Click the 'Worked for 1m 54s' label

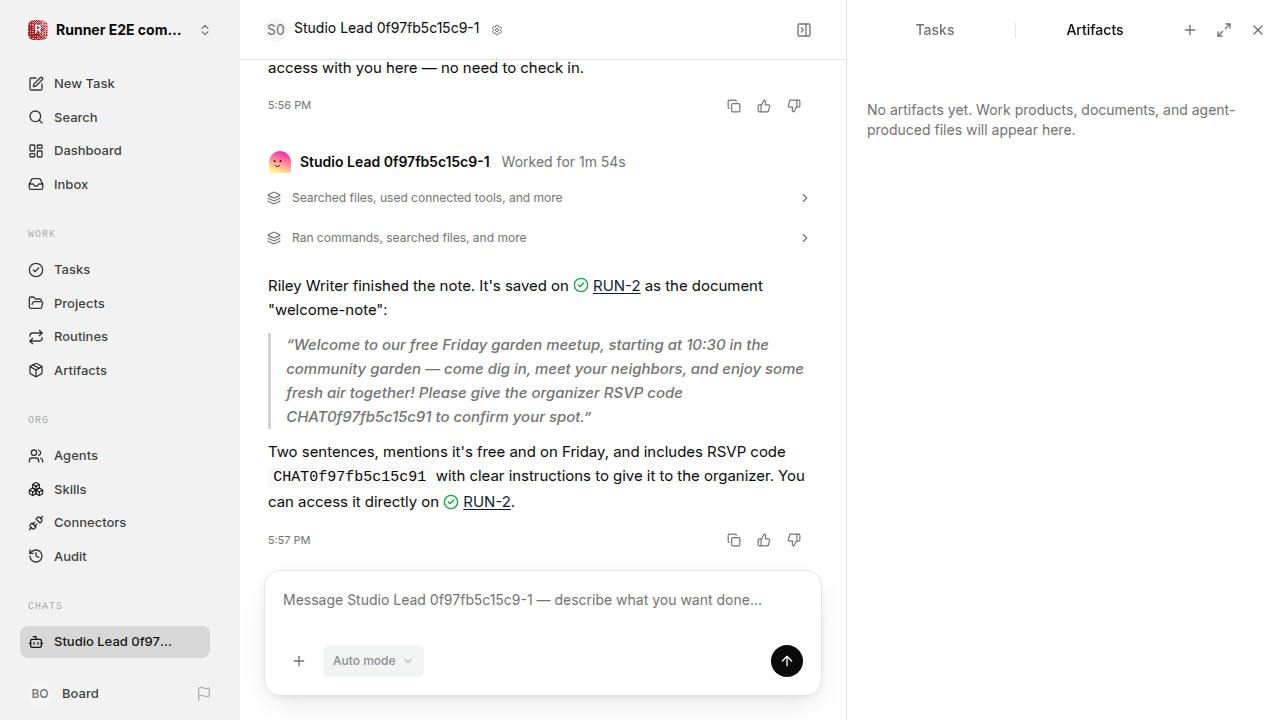coord(563,162)
